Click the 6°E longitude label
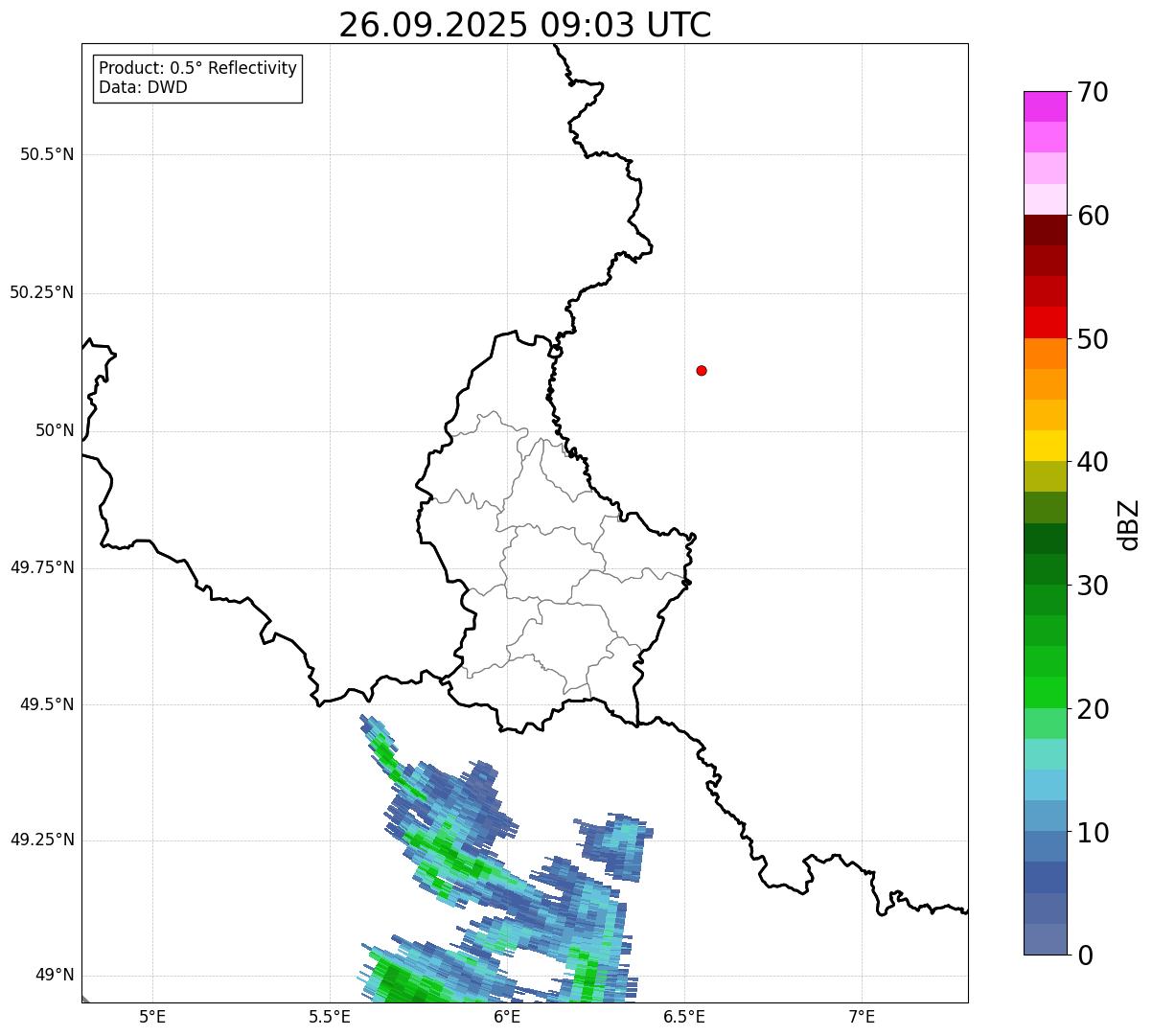 click(x=508, y=1017)
